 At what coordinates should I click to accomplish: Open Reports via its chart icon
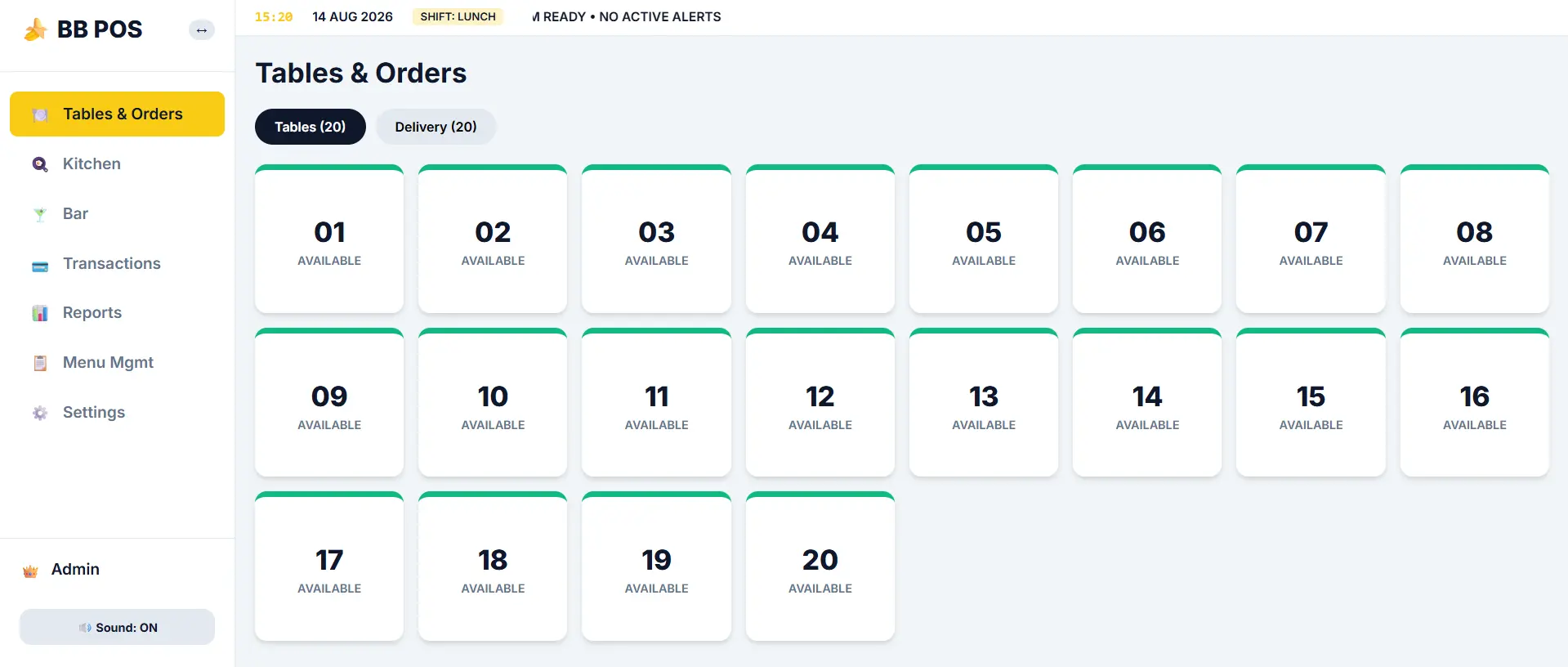click(40, 313)
